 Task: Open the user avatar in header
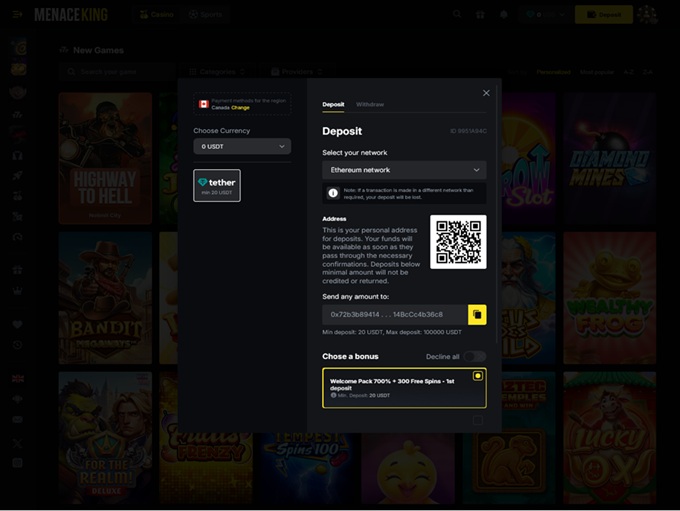pos(647,15)
